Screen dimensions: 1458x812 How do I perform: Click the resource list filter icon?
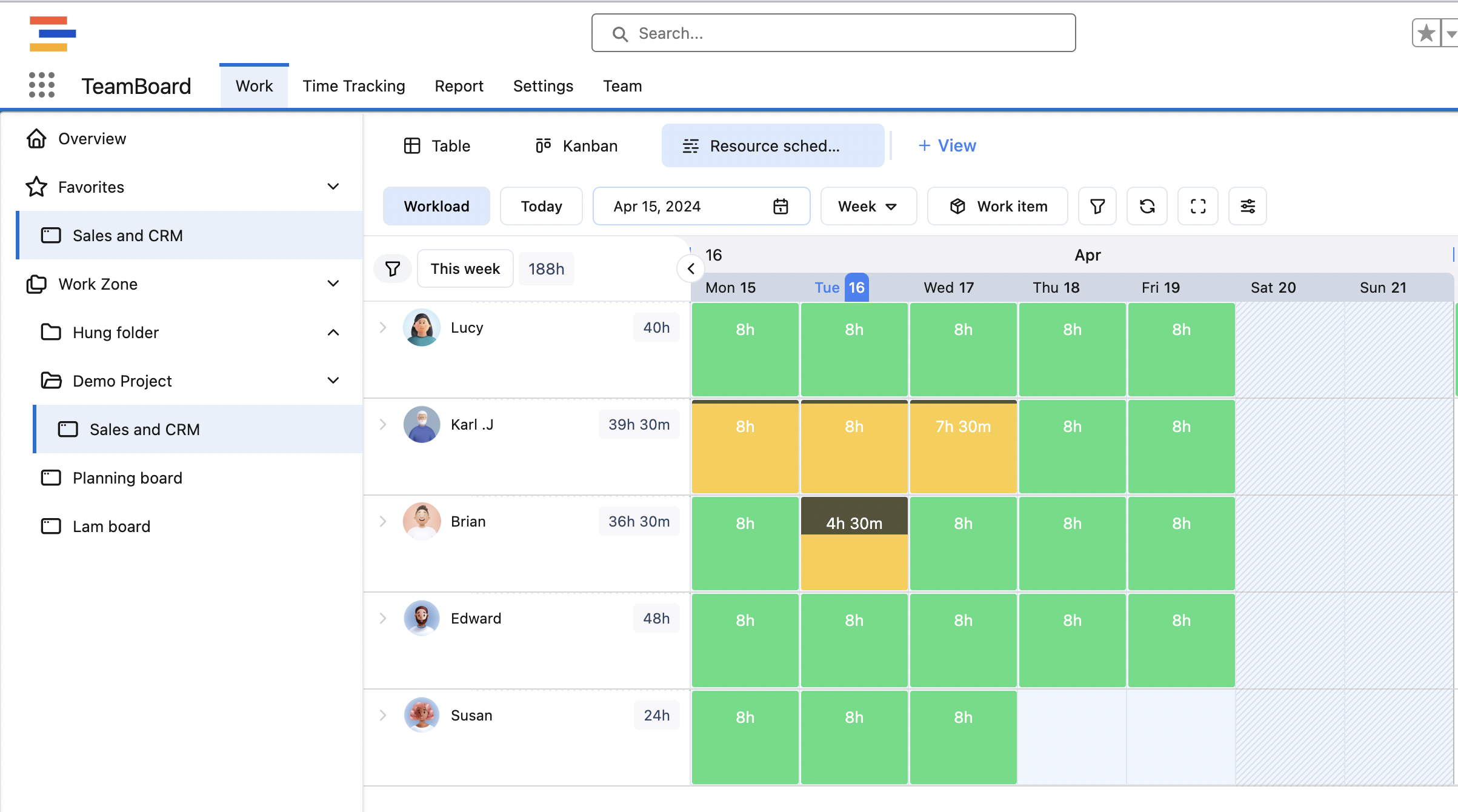coord(393,268)
